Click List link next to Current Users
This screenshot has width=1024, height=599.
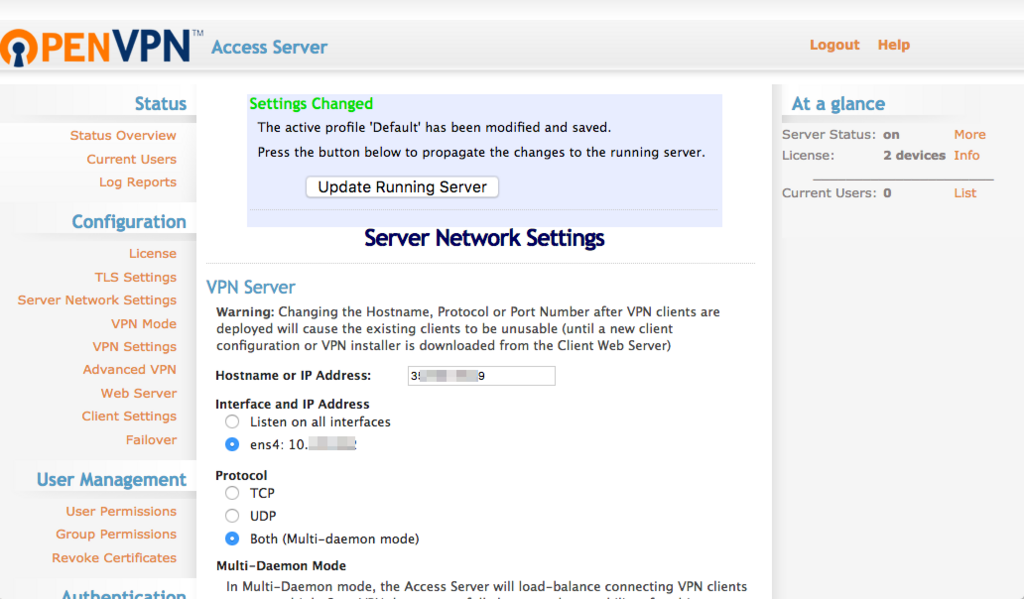(965, 193)
